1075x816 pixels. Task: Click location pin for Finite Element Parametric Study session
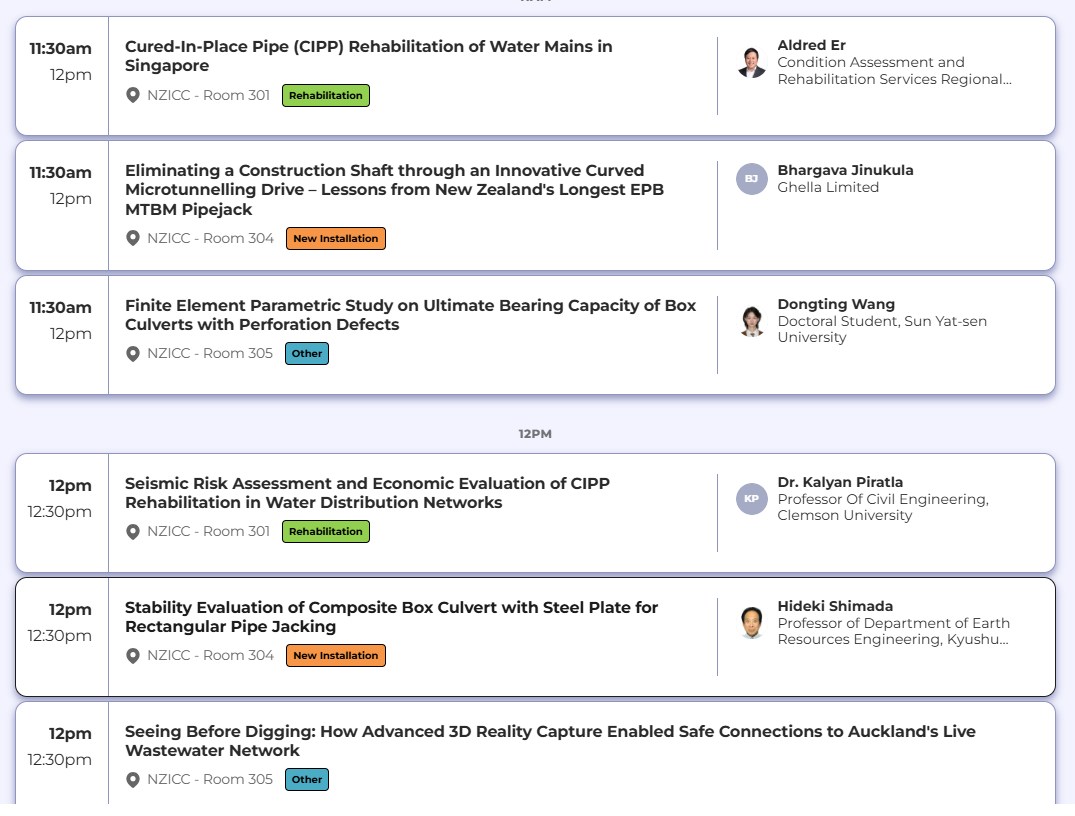(133, 353)
